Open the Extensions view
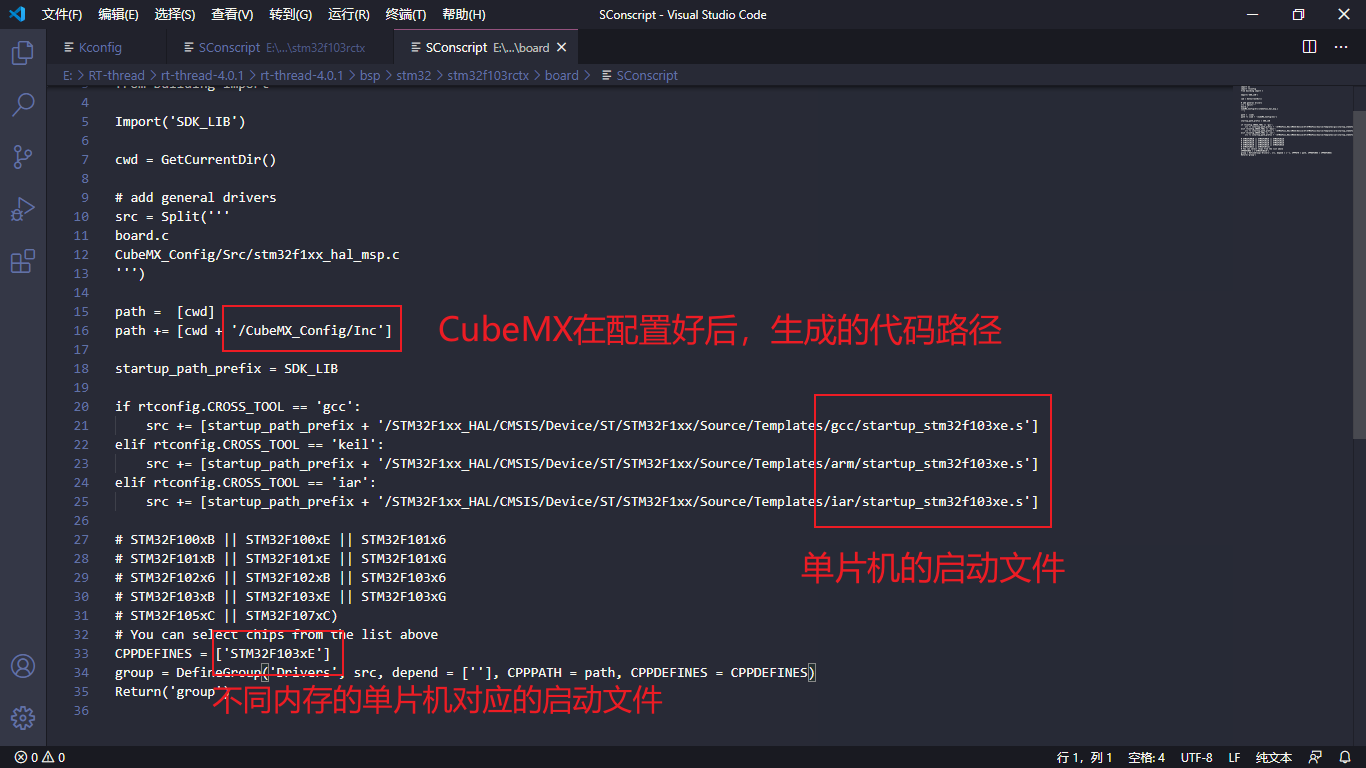The width and height of the screenshot is (1366, 768). pyautogui.click(x=22, y=262)
